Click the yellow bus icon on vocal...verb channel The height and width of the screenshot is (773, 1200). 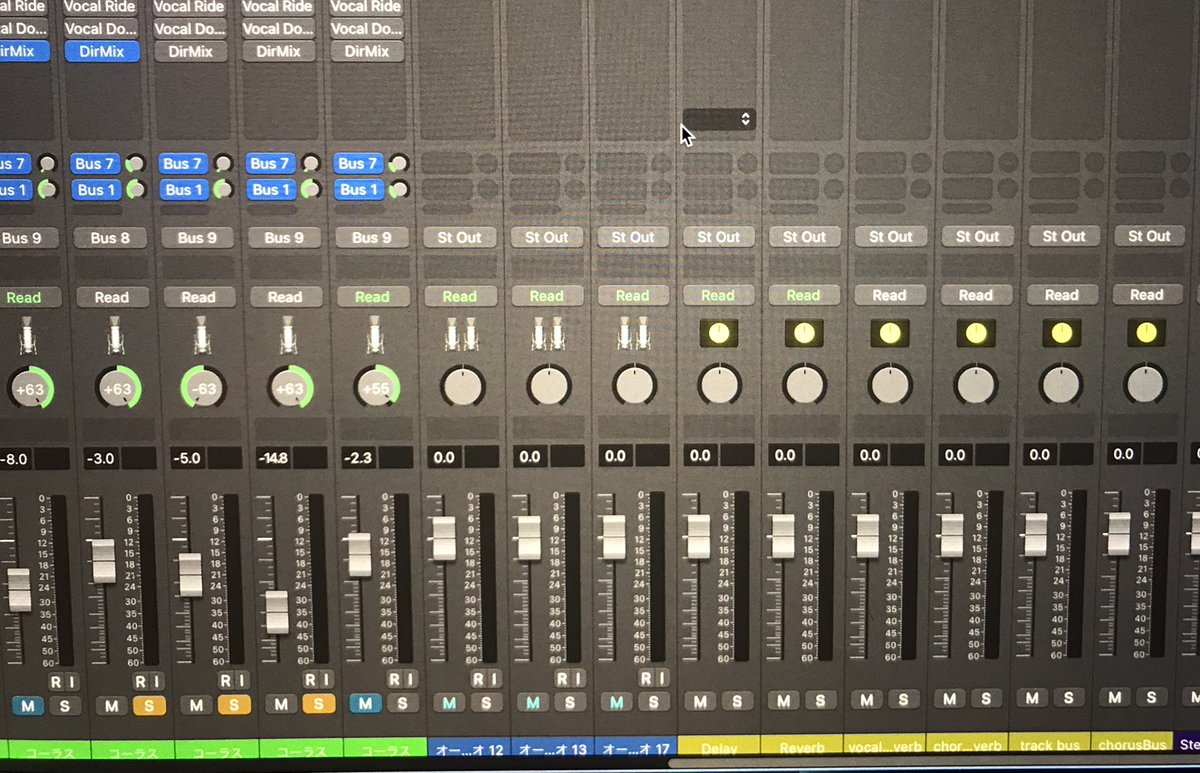889,333
